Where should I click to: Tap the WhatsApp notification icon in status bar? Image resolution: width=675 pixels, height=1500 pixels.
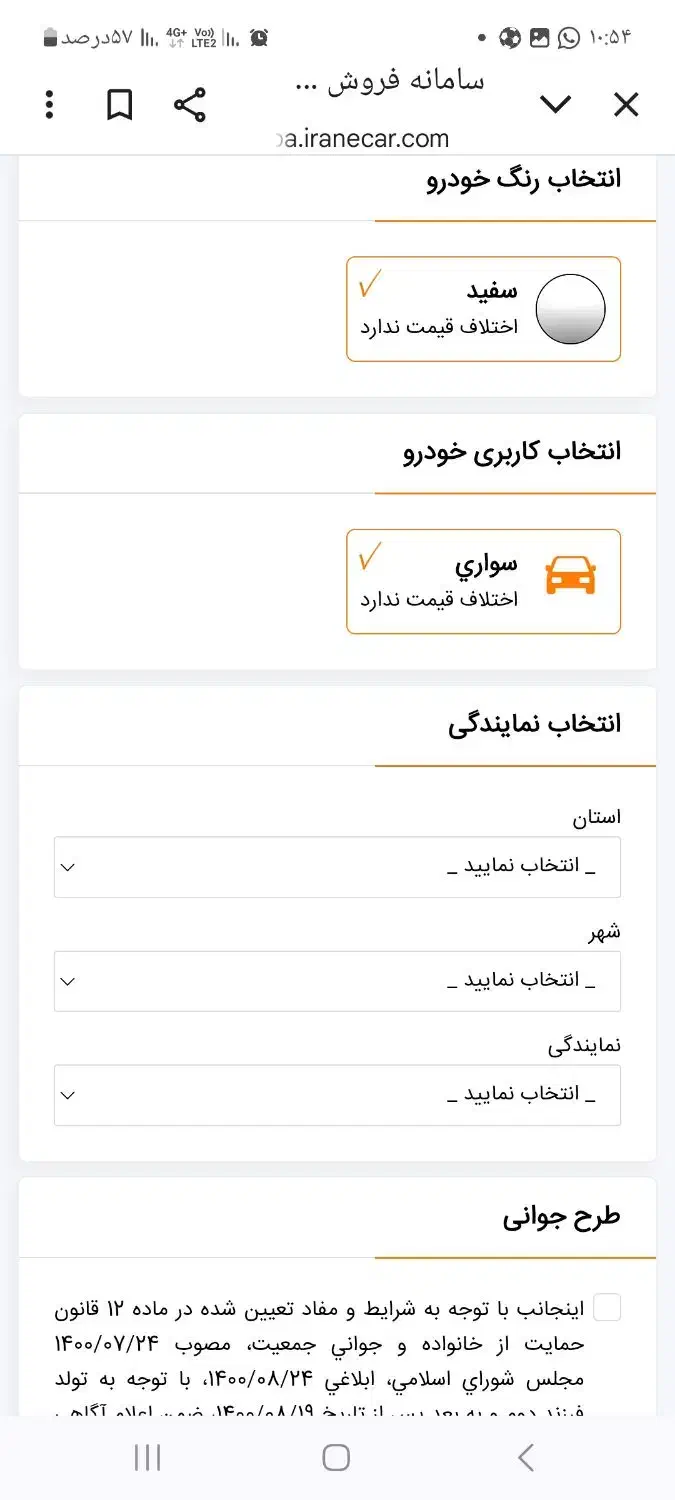569,38
